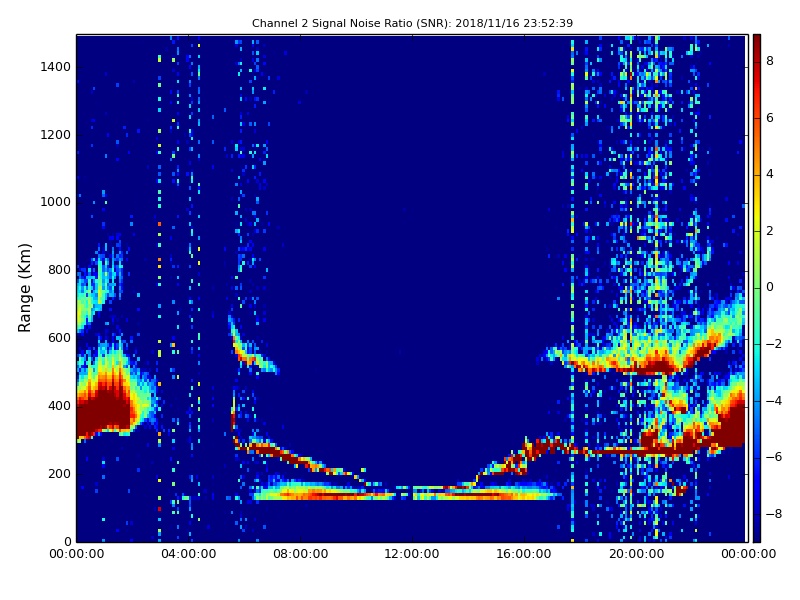Screen dimensions: 800x600
Task: Click the green middle section of the colorbar
Action: pyautogui.click(x=757, y=288)
